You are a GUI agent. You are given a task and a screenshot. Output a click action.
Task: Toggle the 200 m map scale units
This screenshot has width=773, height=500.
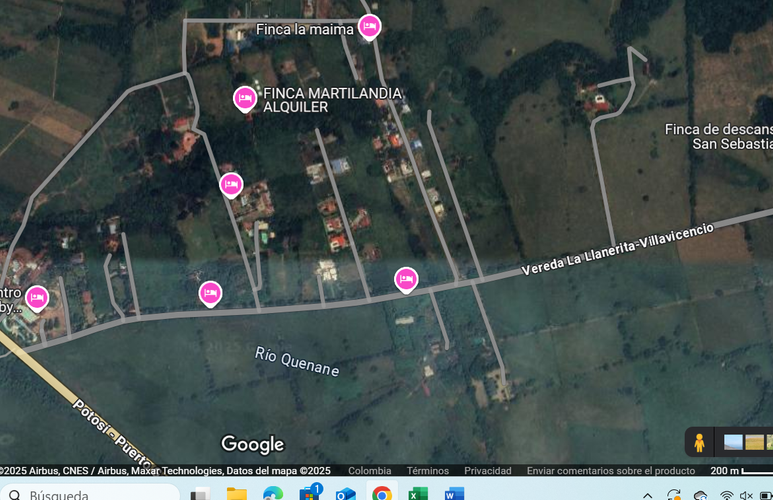tap(741, 470)
